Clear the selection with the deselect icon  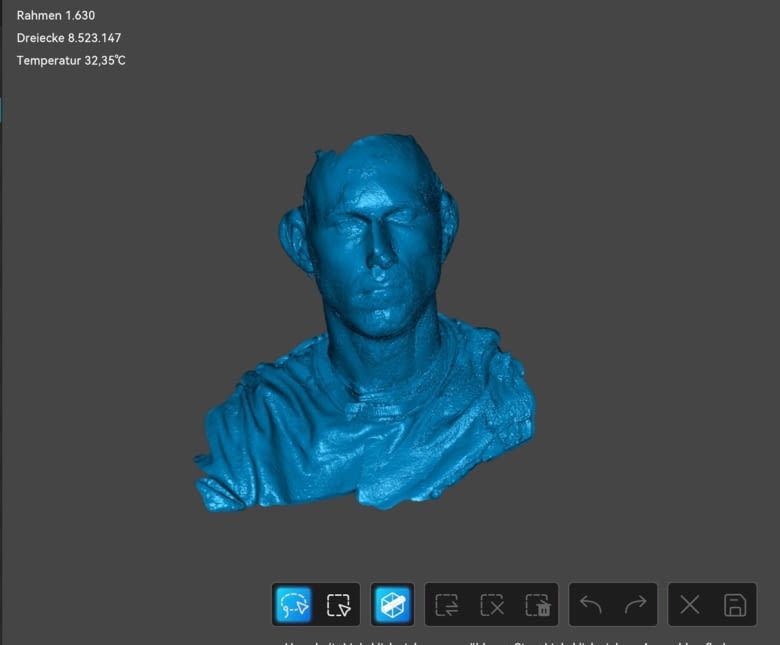point(492,605)
